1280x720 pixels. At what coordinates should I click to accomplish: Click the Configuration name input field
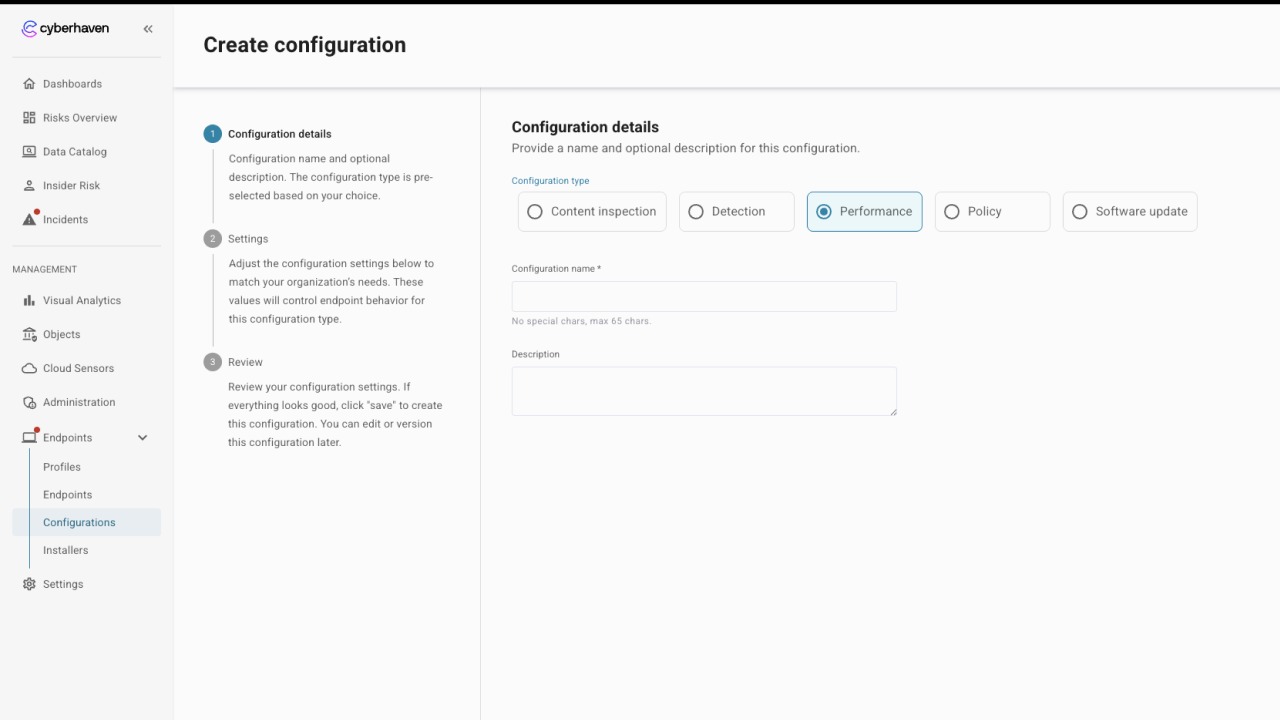click(x=704, y=296)
